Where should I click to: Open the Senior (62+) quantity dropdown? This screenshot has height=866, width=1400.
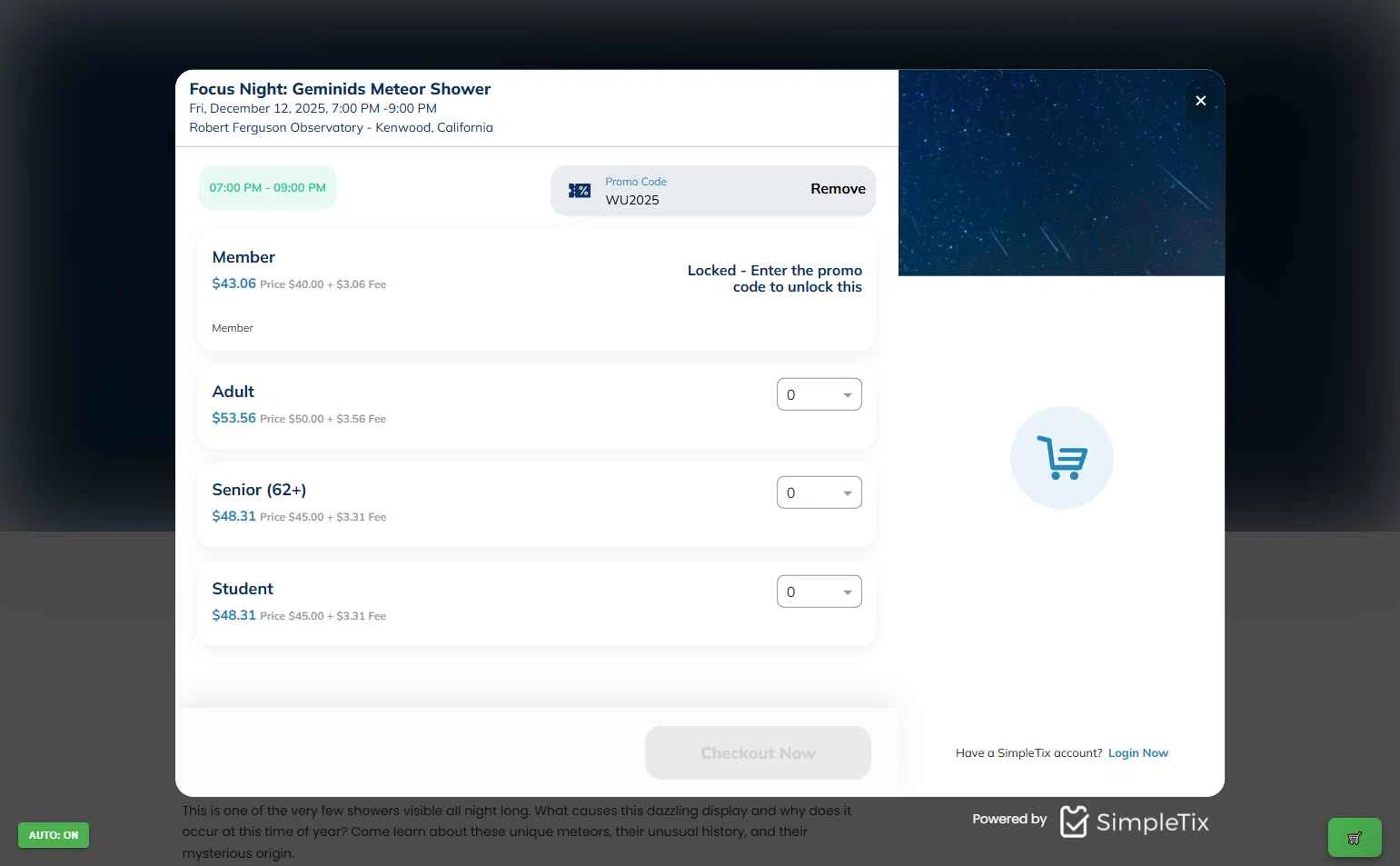(x=819, y=493)
